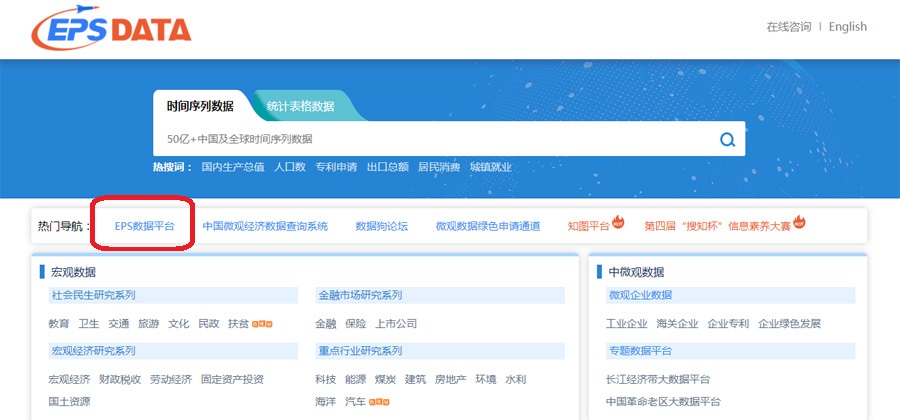Select 重点行业研究系列 heading
The image size is (900, 420).
[x=360, y=351]
